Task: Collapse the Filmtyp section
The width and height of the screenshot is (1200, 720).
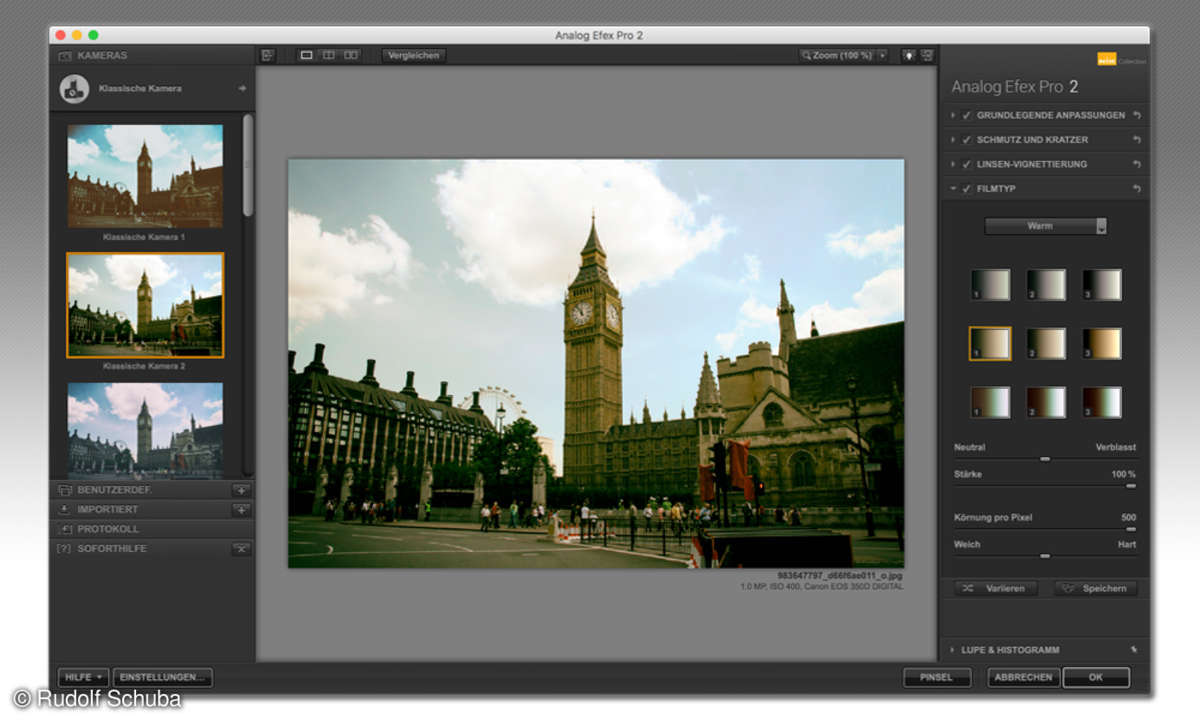Action: tap(953, 189)
